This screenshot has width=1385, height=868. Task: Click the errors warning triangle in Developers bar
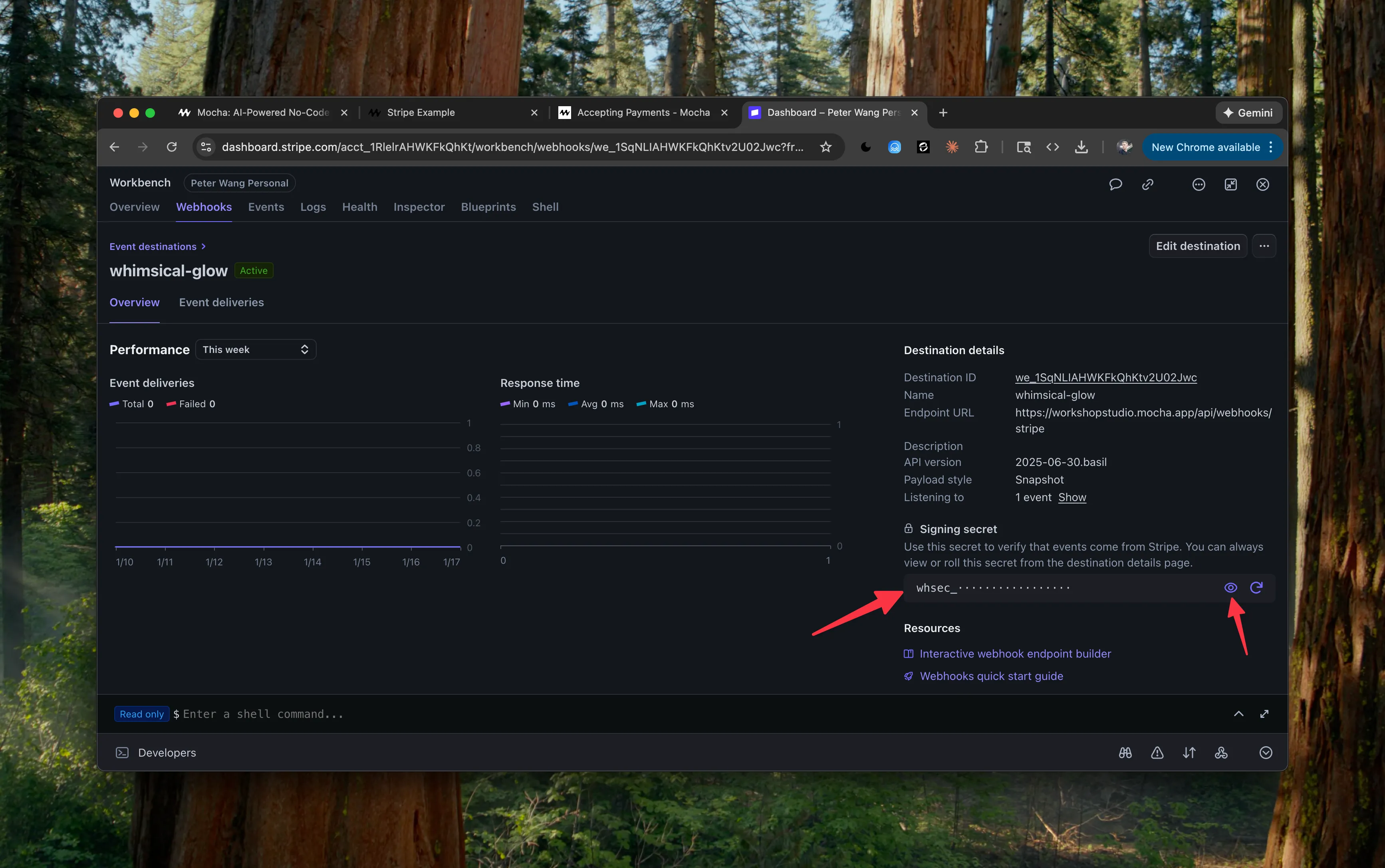[x=1157, y=752]
